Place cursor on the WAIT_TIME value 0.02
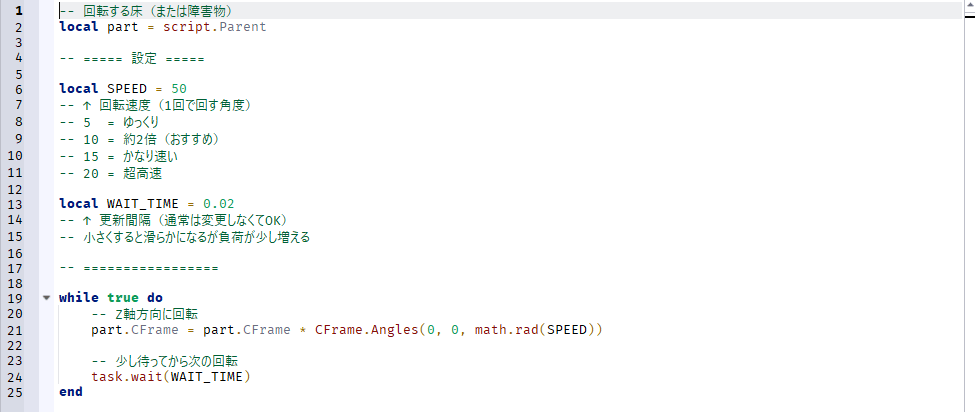 [218, 204]
